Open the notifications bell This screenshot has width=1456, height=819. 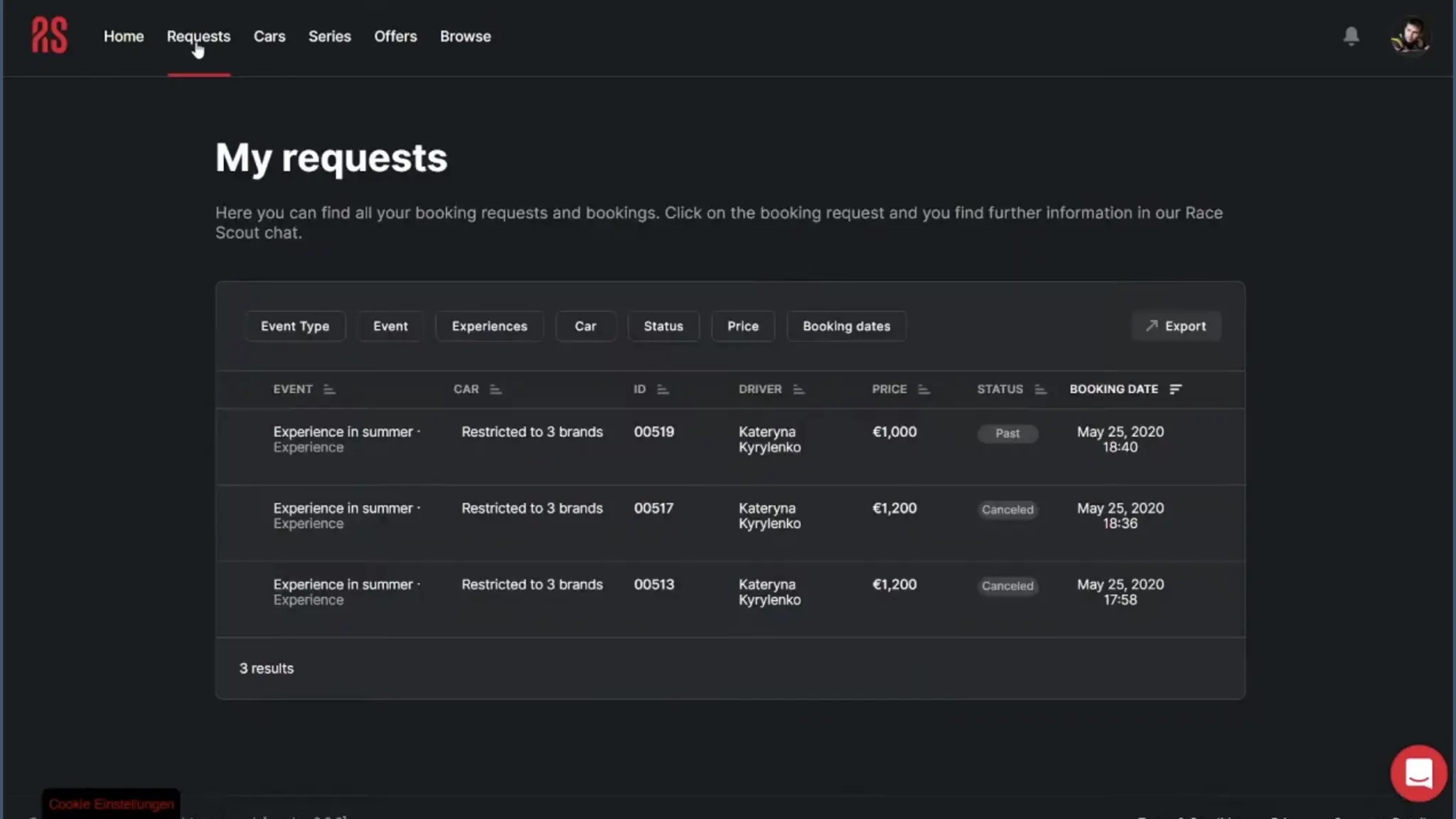click(1351, 36)
